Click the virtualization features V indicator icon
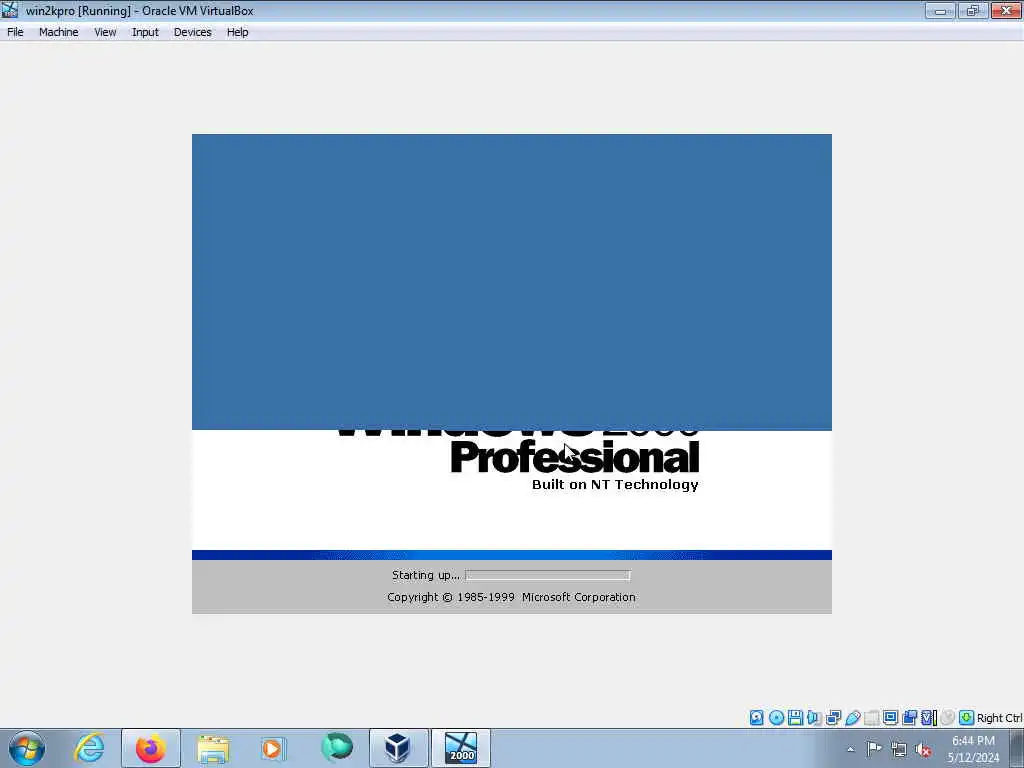Viewport: 1024px width, 768px height. coord(929,718)
